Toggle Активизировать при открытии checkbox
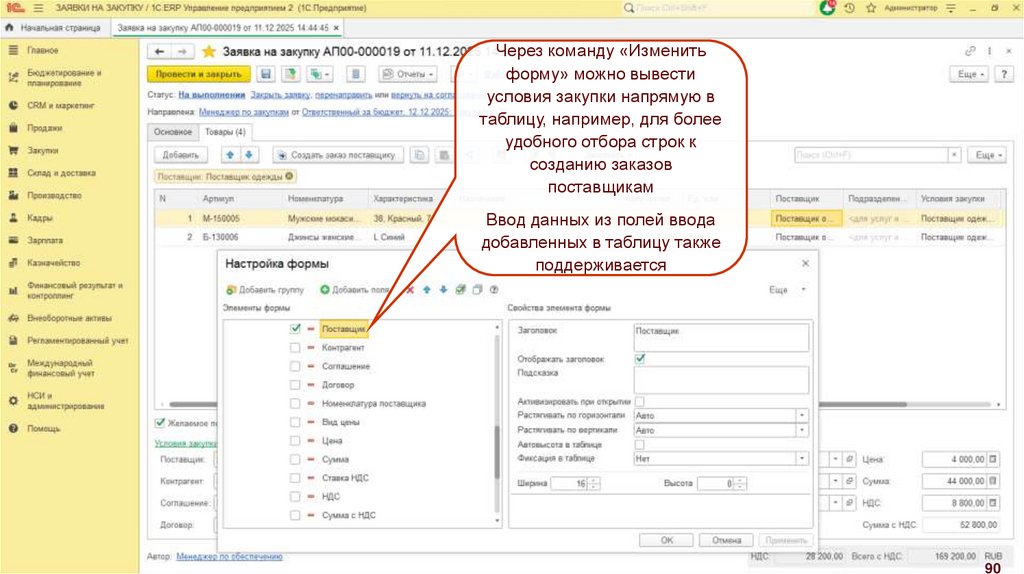1024x574 pixels. (x=640, y=402)
